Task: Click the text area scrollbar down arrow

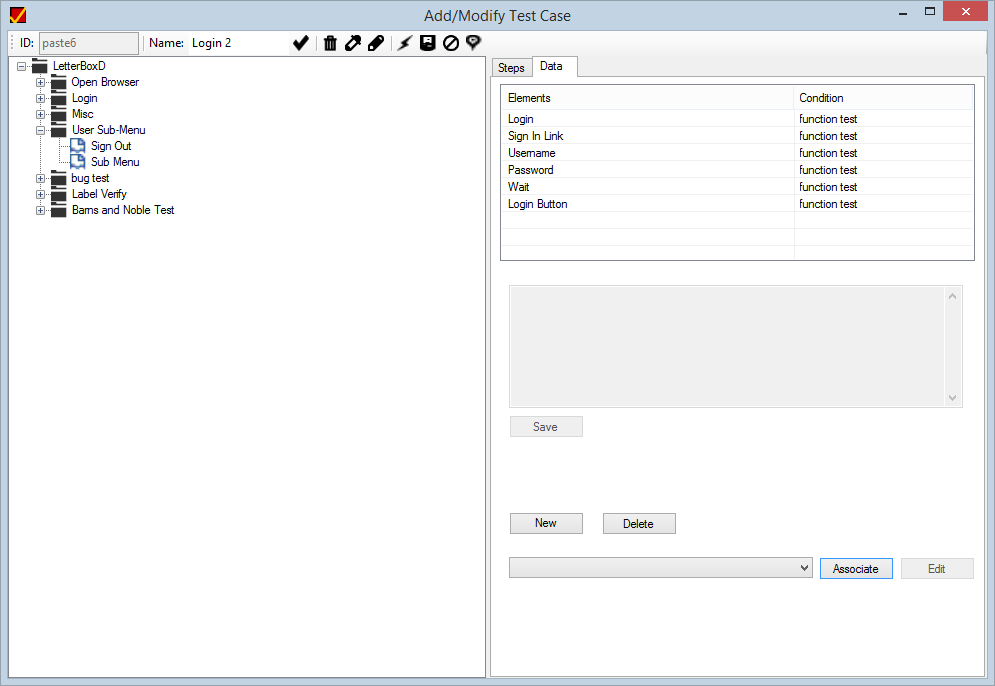Action: (952, 397)
